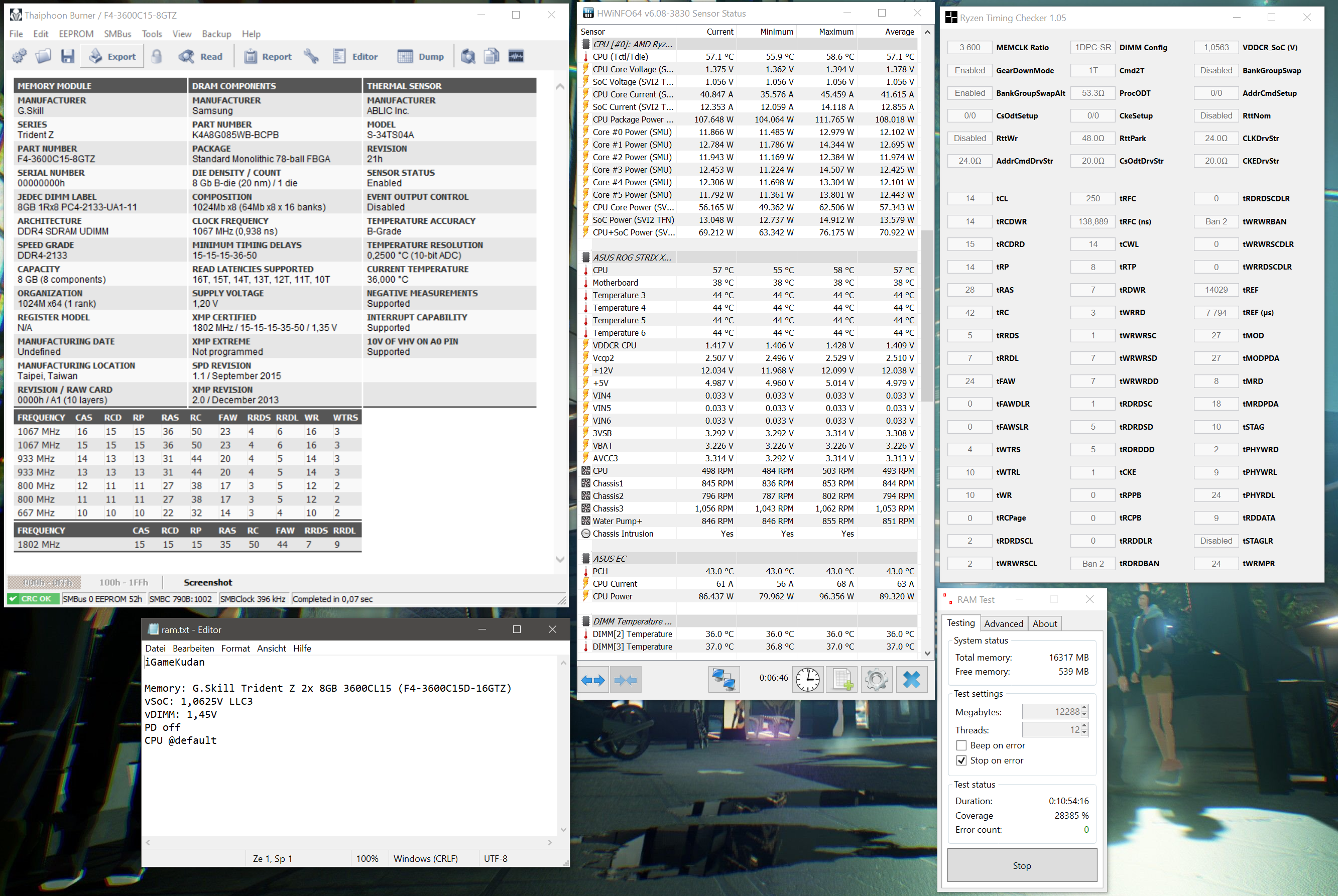This screenshot has width=1338, height=896.
Task: Open the Format menu in ram.txt Editor
Action: click(x=235, y=648)
